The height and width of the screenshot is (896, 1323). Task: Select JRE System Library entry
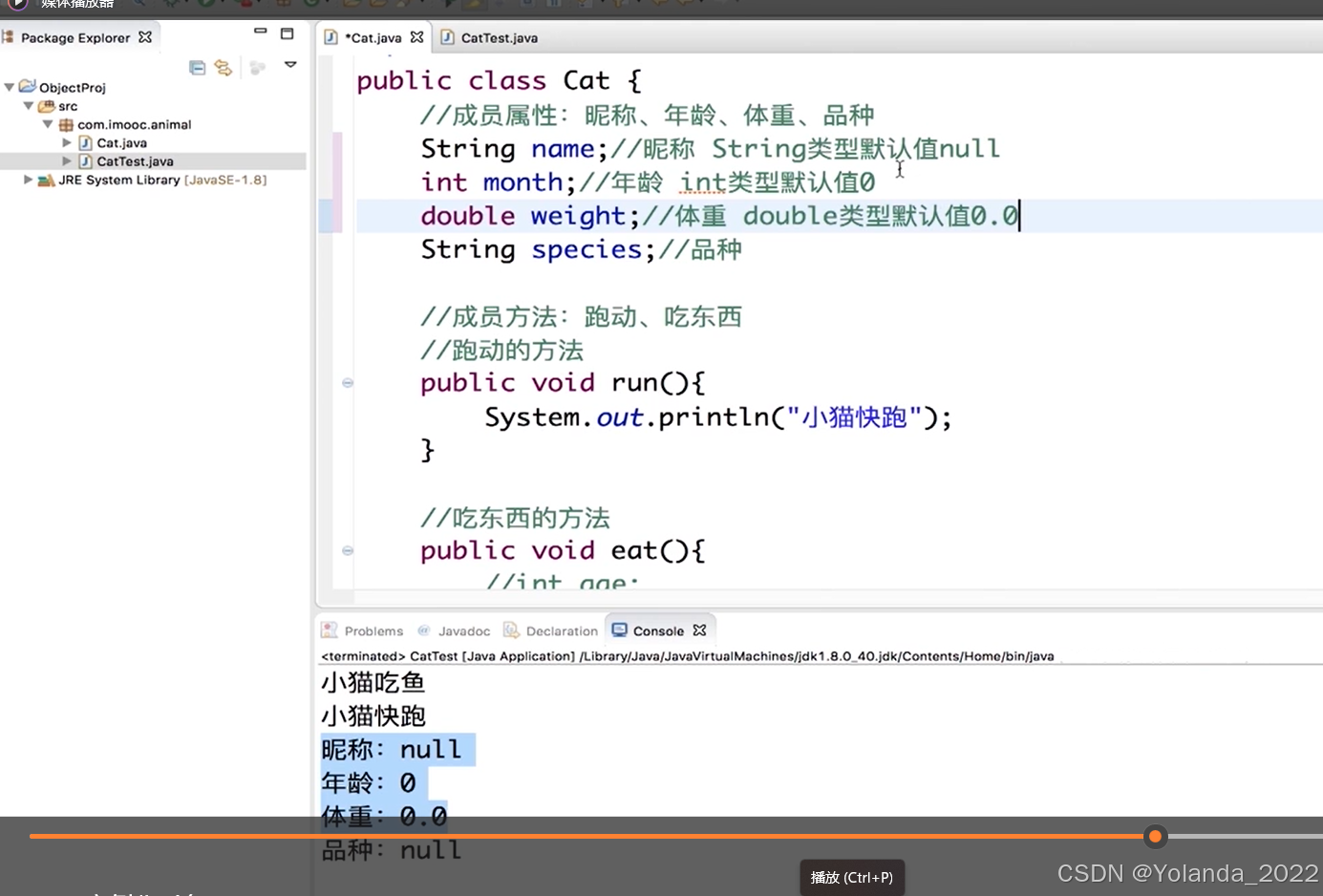[162, 180]
